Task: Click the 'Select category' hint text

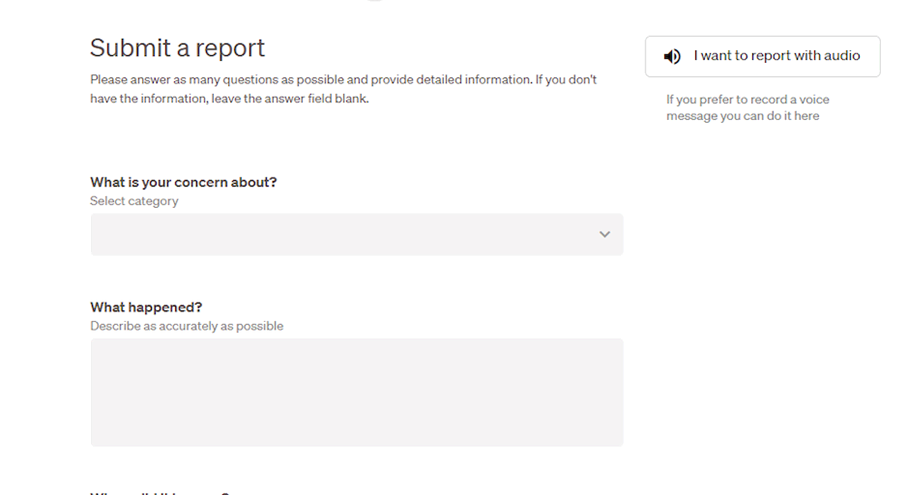Action: 134,201
